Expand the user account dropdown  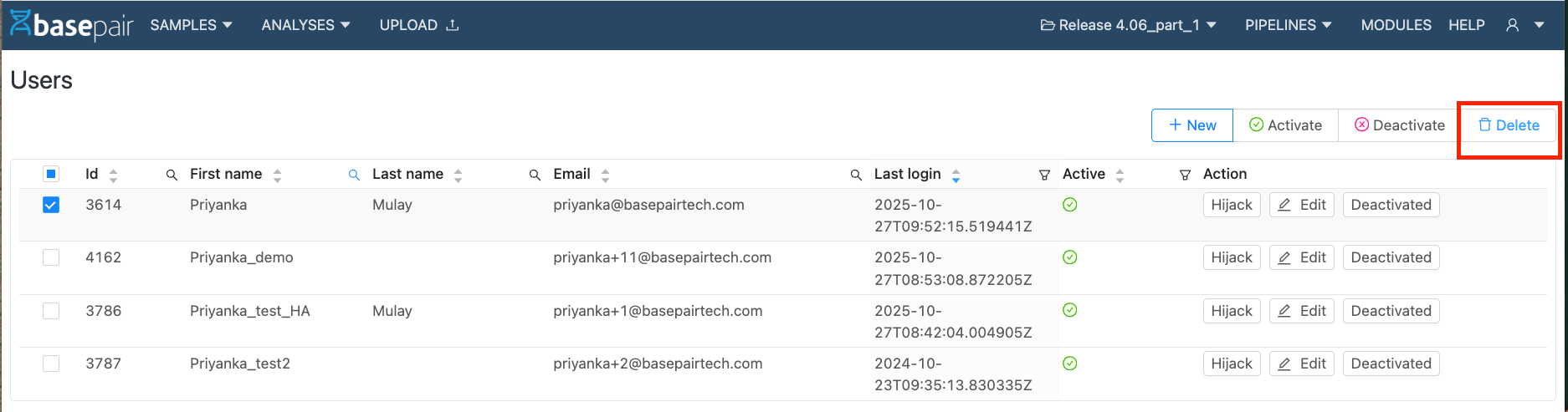click(1524, 25)
